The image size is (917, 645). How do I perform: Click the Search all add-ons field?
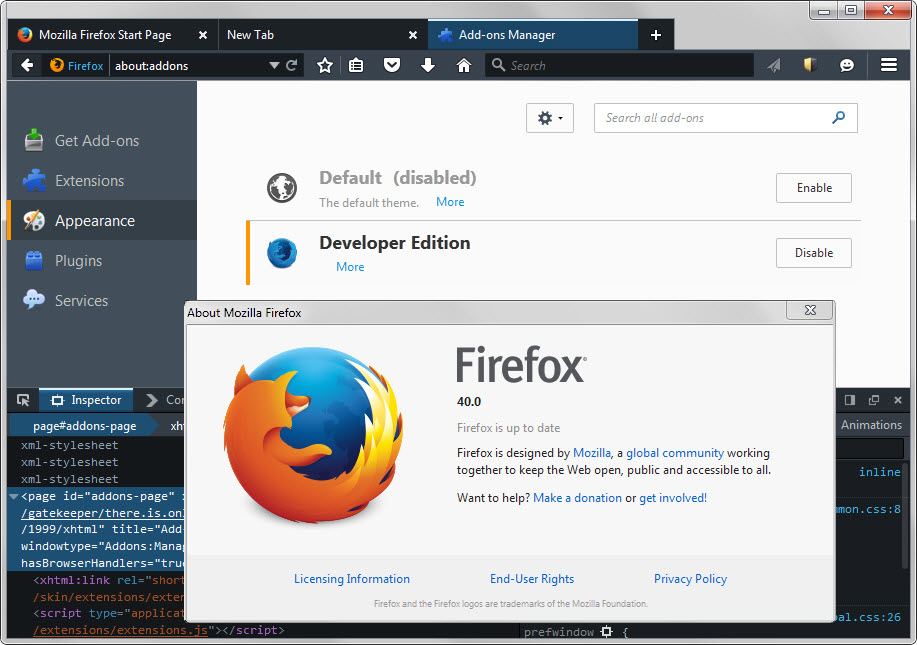coord(725,118)
